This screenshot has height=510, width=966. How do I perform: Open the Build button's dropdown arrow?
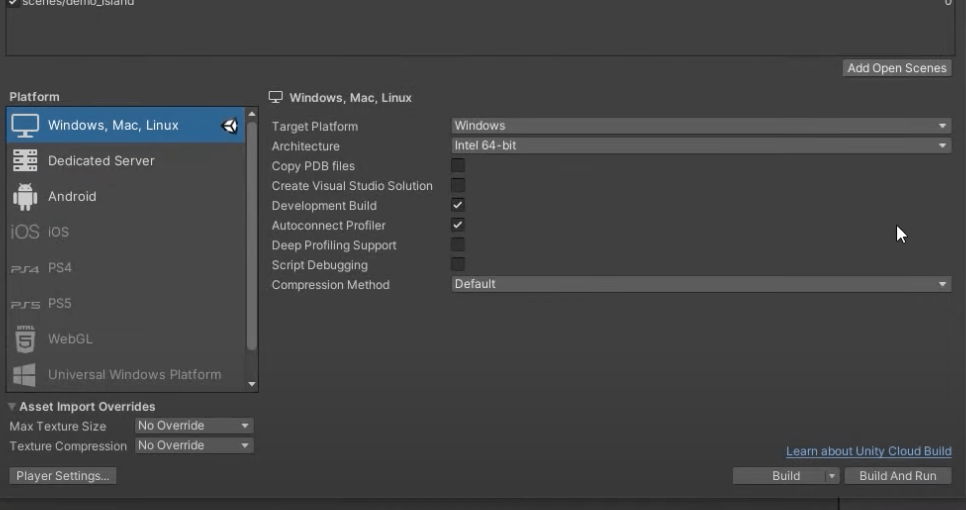[x=832, y=476]
